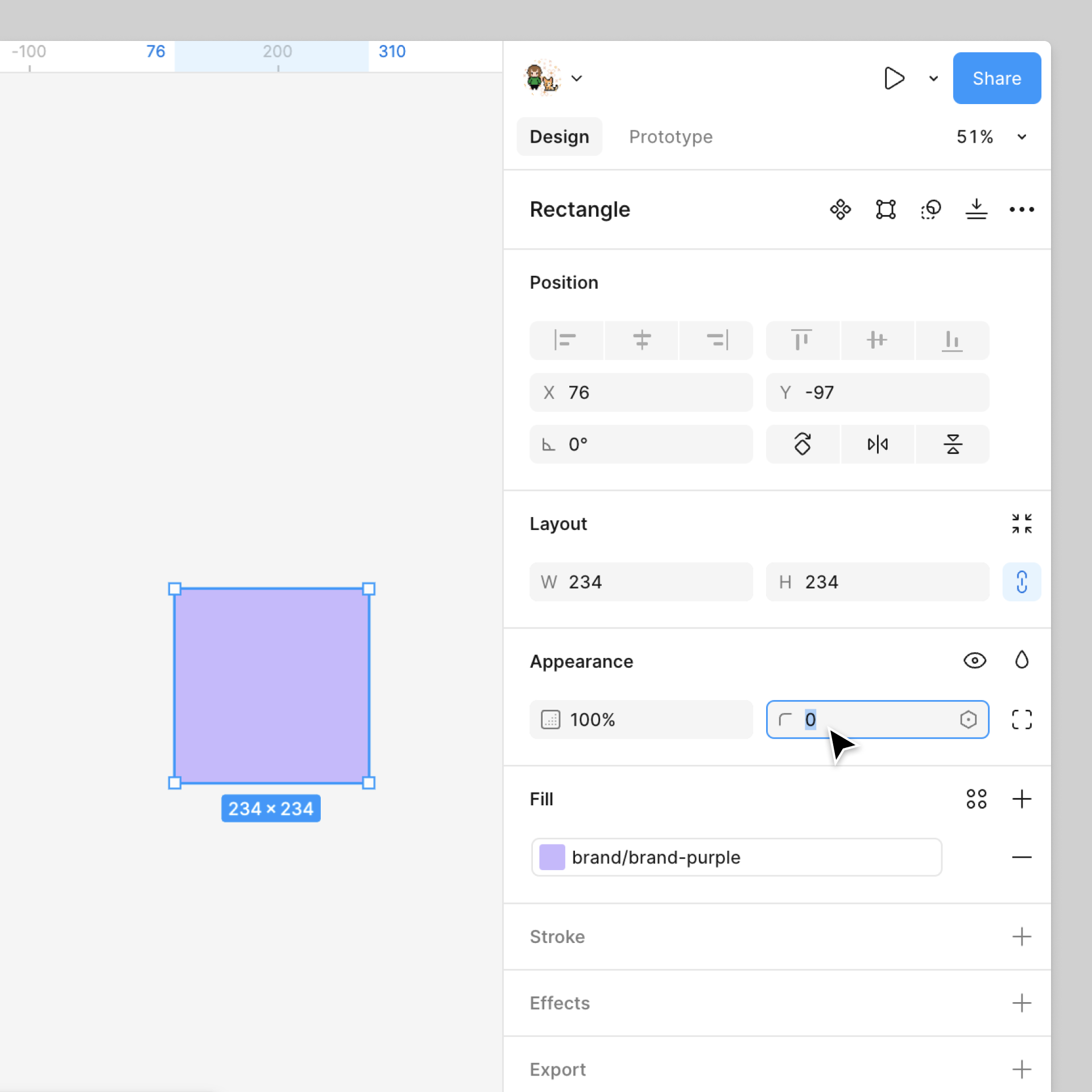This screenshot has height=1092, width=1092.
Task: Expand the present options chevron
Action: point(933,78)
